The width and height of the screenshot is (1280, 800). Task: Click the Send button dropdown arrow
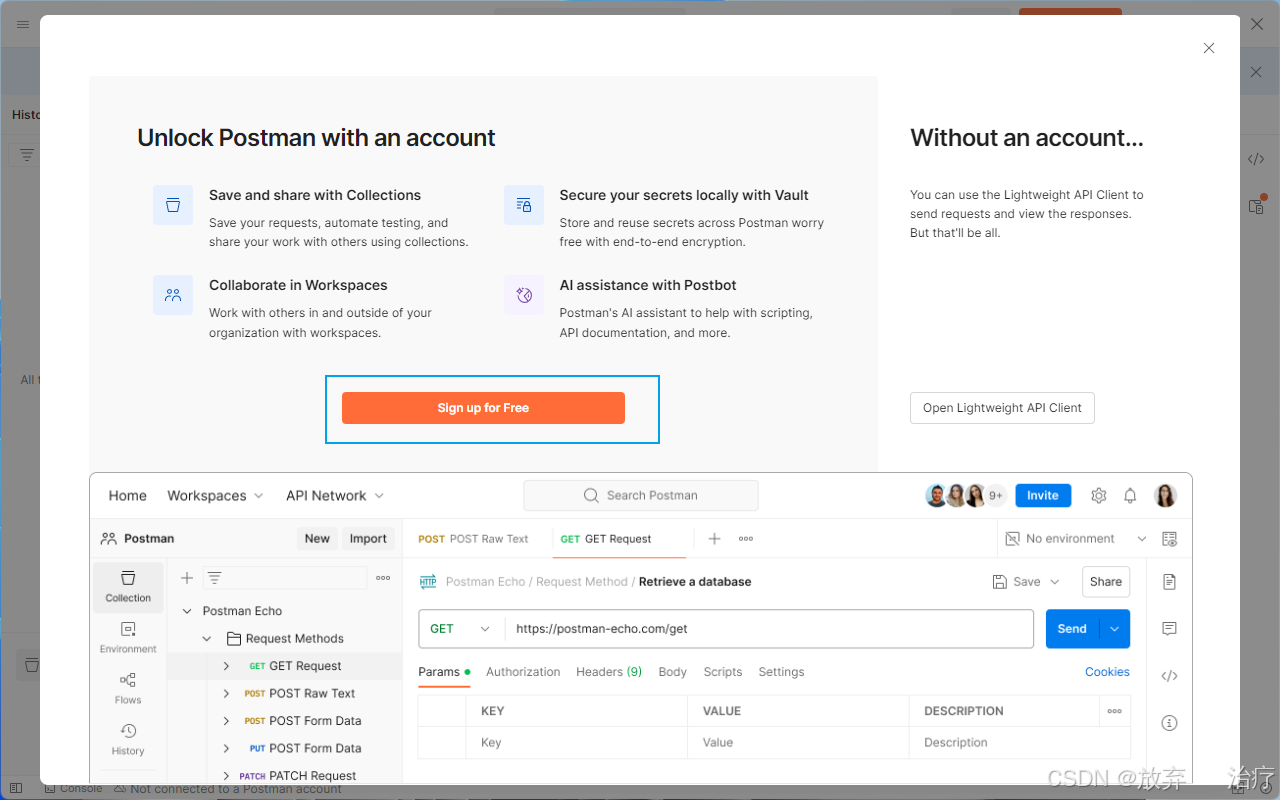tap(1115, 629)
